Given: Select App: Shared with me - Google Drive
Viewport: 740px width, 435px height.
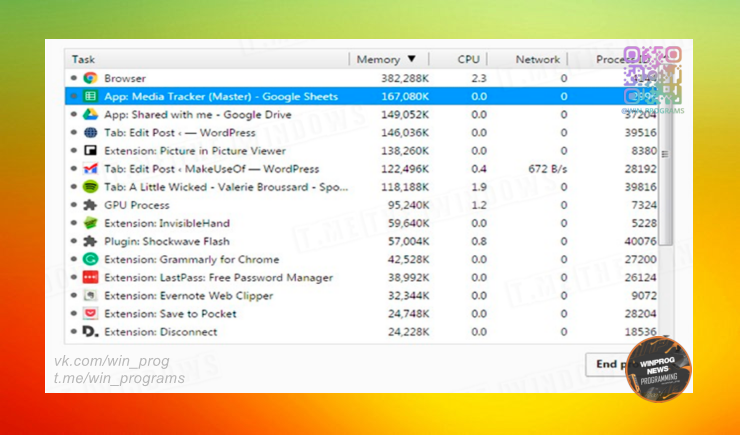Looking at the screenshot, I should point(362,114).
